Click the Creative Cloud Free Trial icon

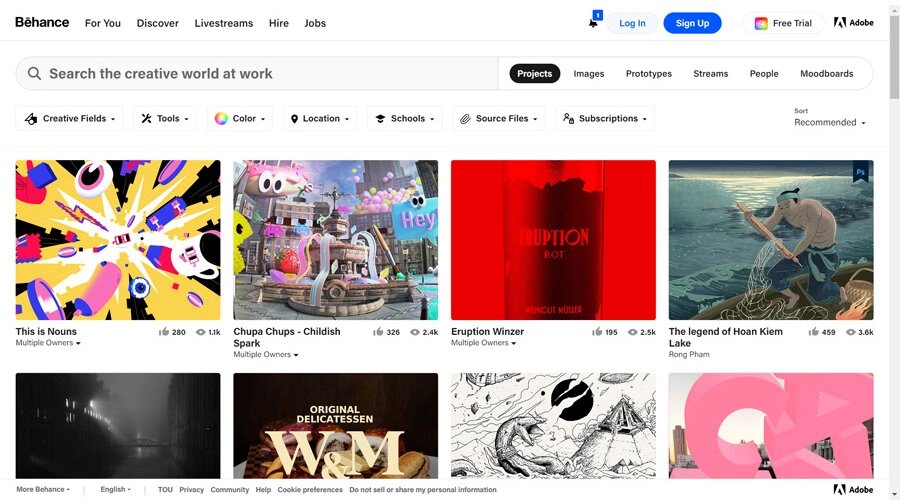761,24
